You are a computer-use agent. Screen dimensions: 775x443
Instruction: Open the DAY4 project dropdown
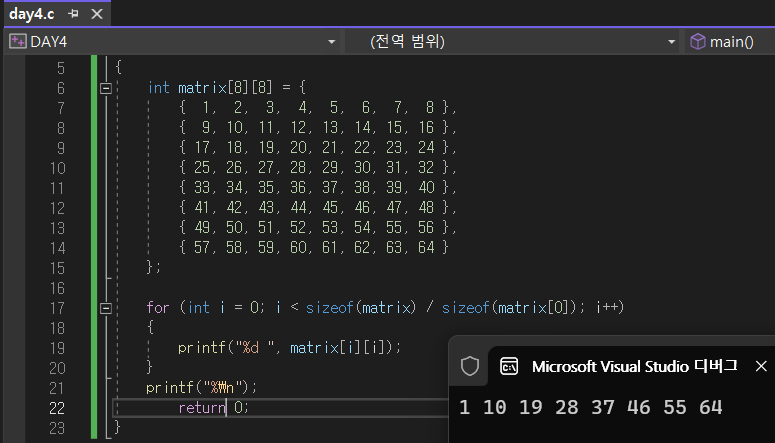tap(332, 42)
